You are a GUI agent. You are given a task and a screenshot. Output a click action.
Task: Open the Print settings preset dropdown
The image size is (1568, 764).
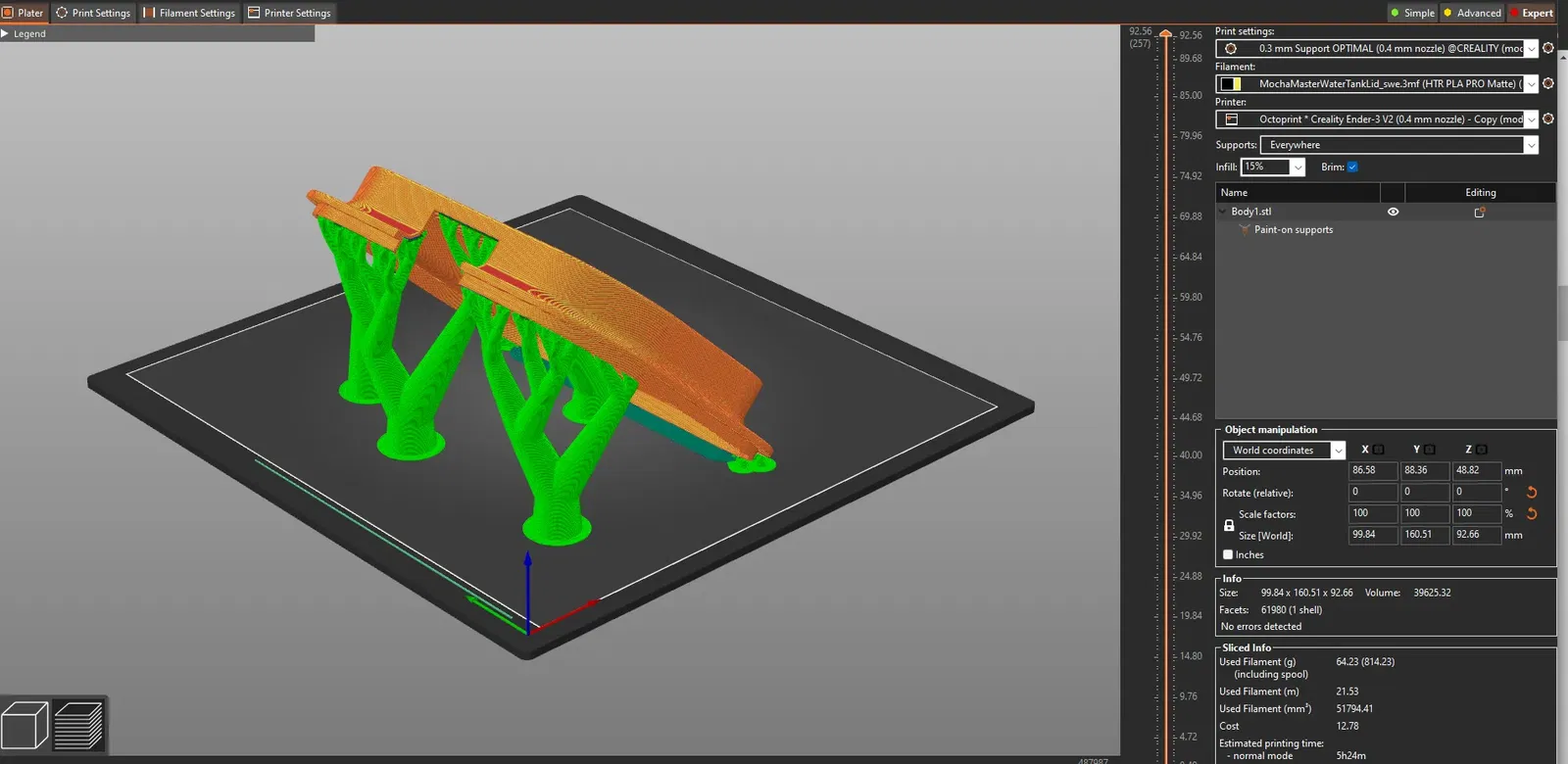point(1377,48)
